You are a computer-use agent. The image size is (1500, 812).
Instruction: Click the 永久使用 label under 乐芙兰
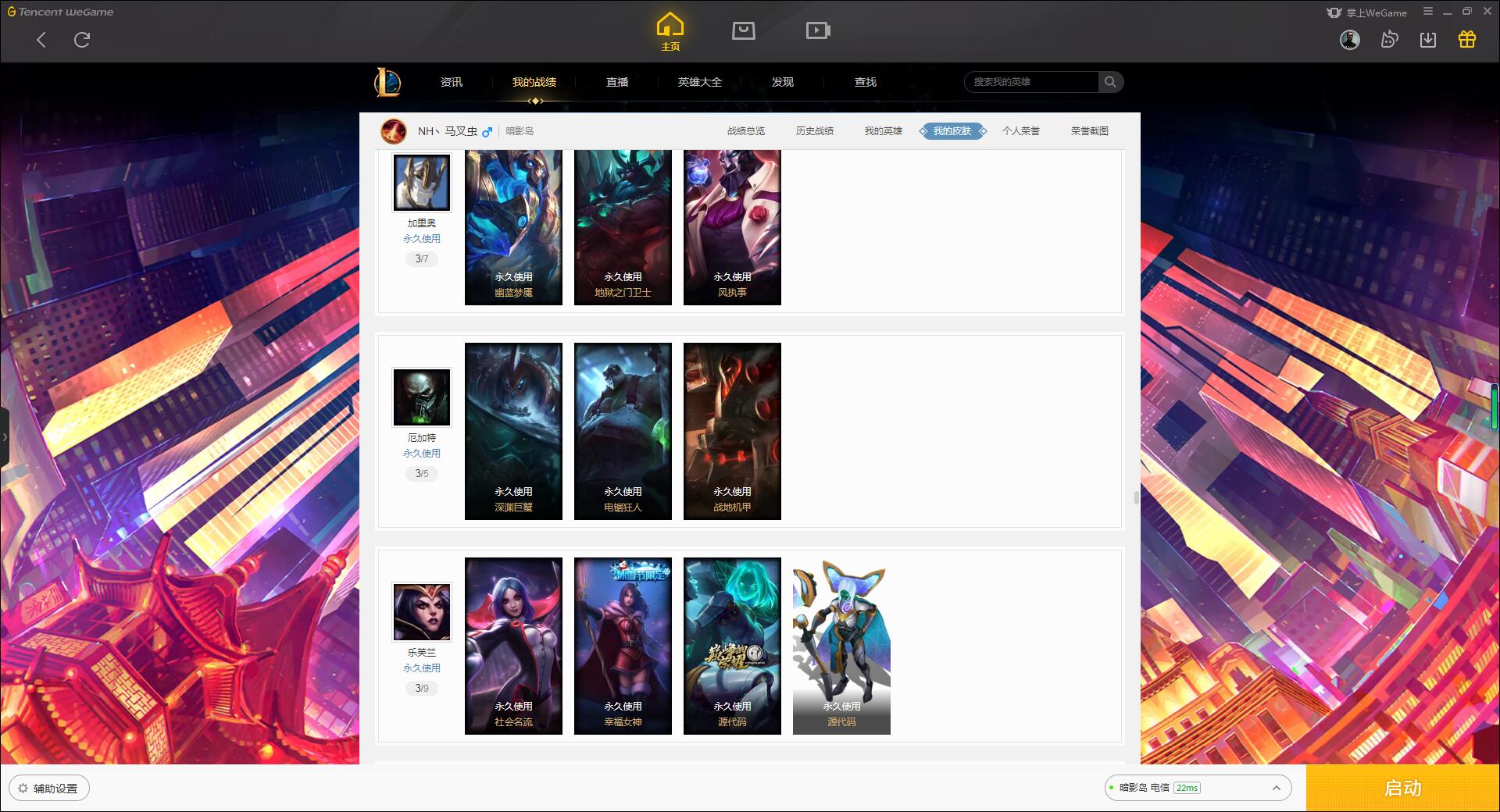pyautogui.click(x=422, y=668)
